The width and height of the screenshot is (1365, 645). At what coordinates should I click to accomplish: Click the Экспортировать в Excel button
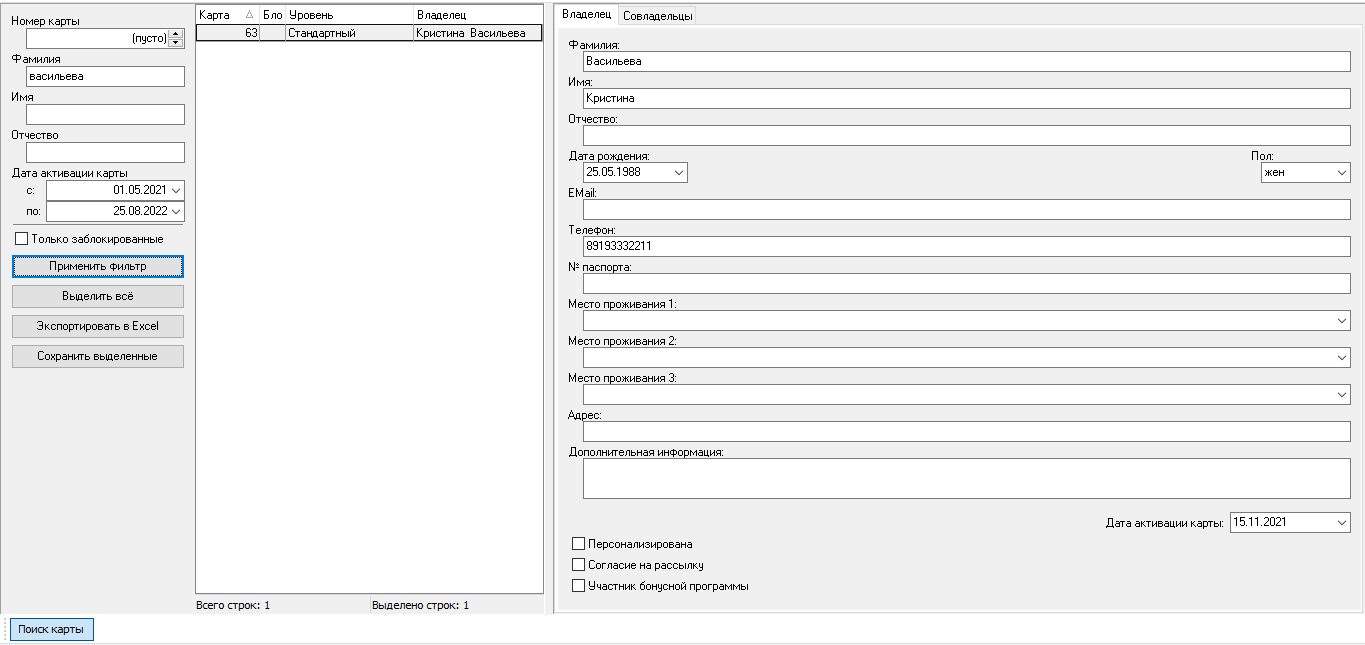pos(98,326)
